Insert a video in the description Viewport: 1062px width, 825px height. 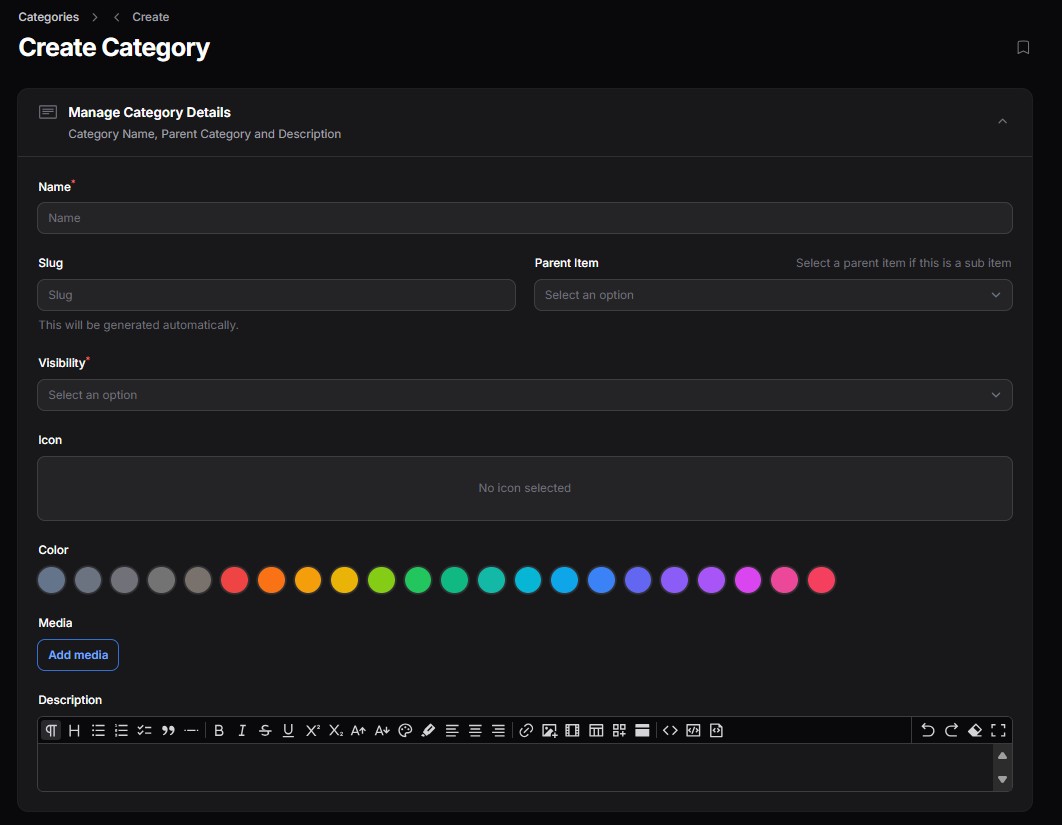(x=572, y=730)
